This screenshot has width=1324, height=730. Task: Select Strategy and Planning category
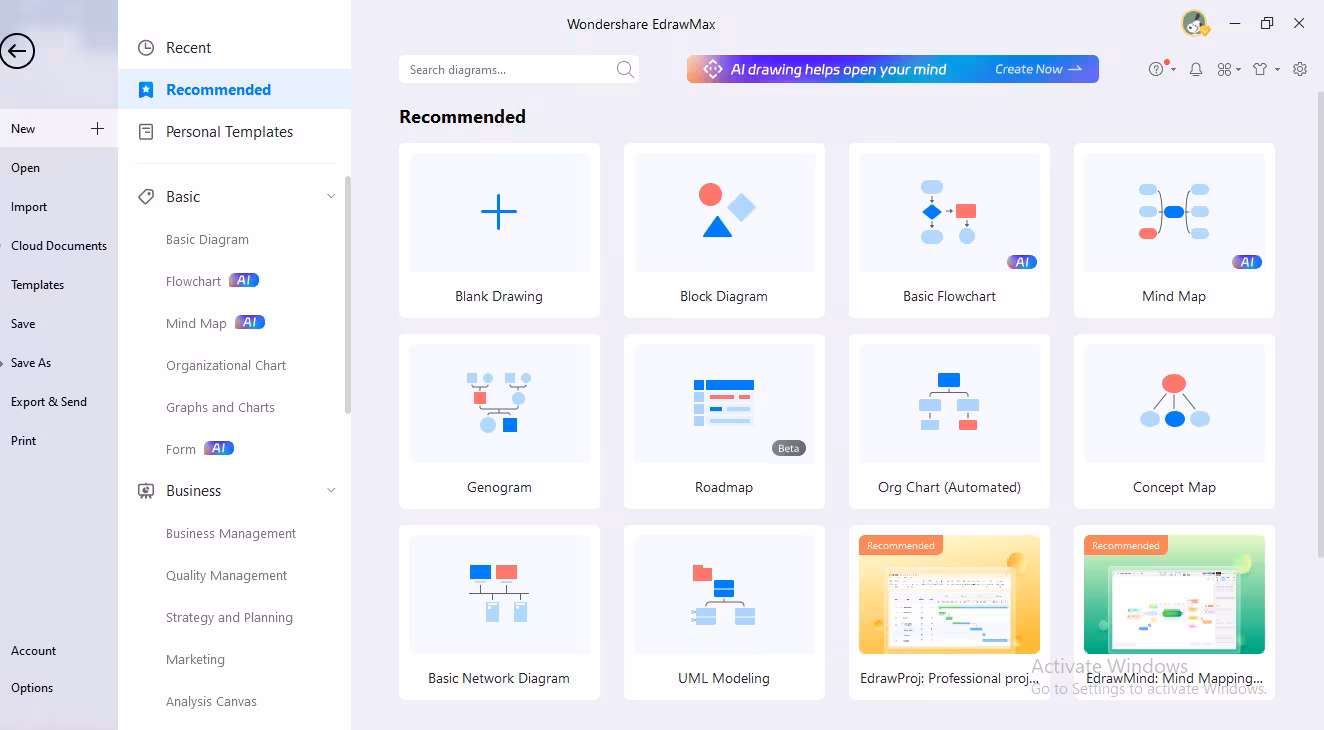pyautogui.click(x=229, y=617)
